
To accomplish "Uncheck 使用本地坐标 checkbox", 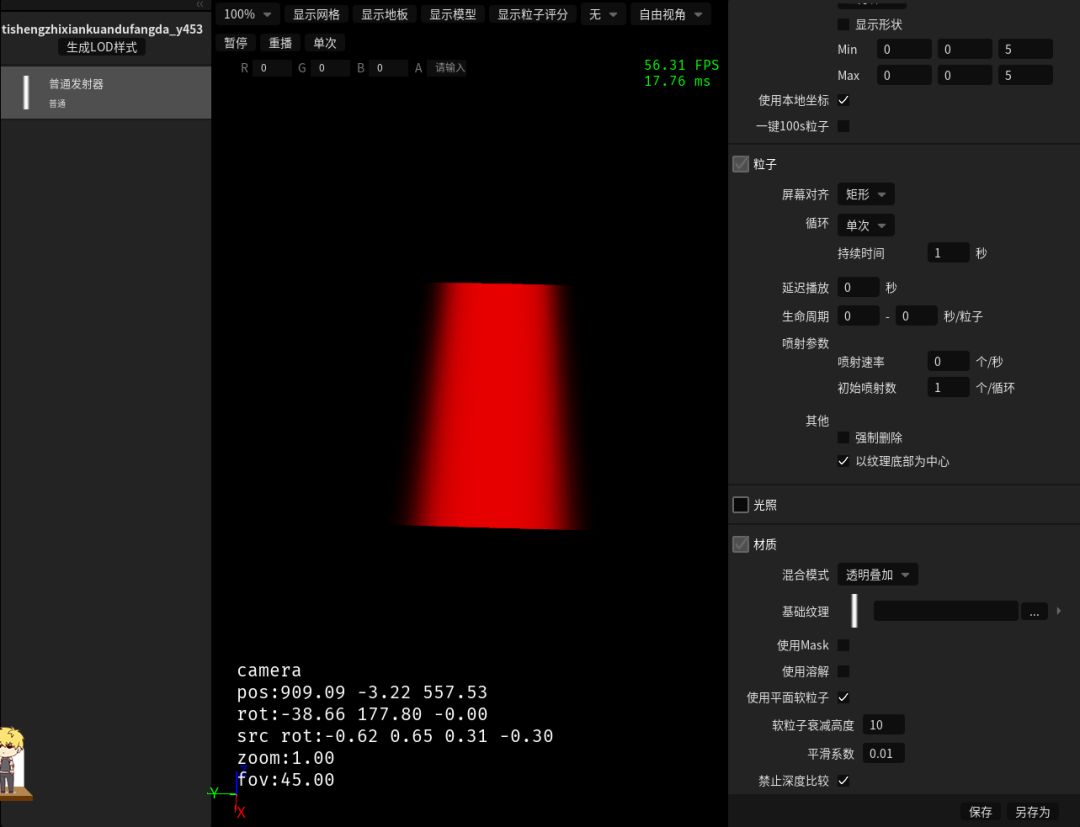I will 843,101.
